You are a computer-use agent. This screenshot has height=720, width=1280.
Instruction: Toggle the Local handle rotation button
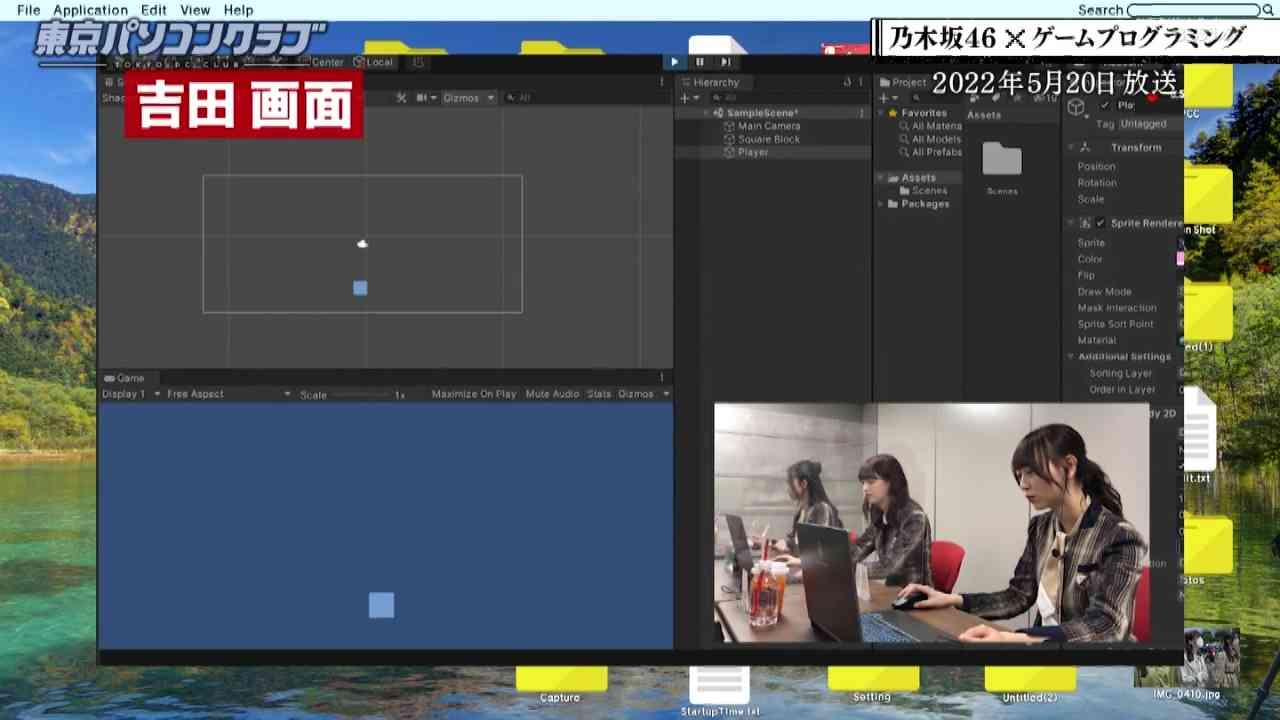(373, 62)
